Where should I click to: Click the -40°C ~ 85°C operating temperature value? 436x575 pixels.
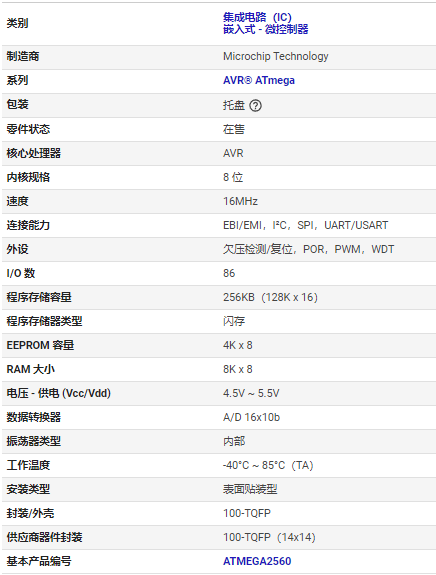pos(268,465)
